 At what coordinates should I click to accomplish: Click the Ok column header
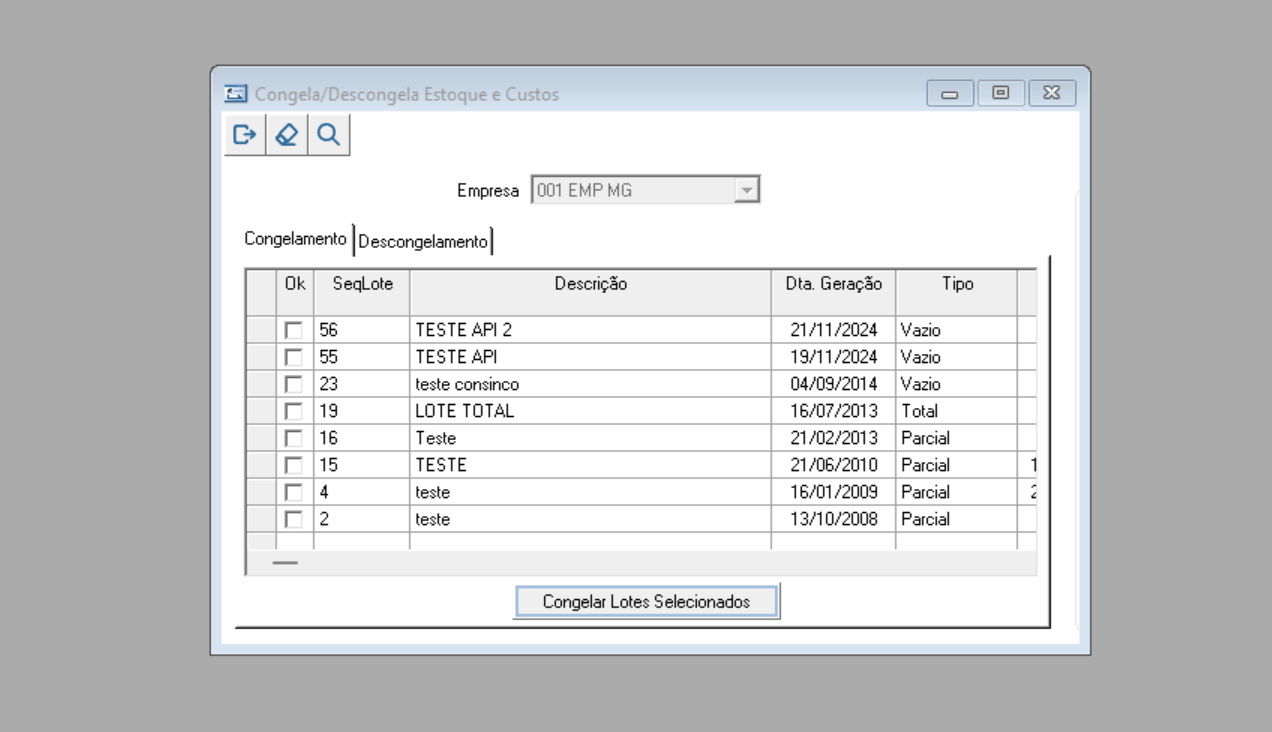295,292
